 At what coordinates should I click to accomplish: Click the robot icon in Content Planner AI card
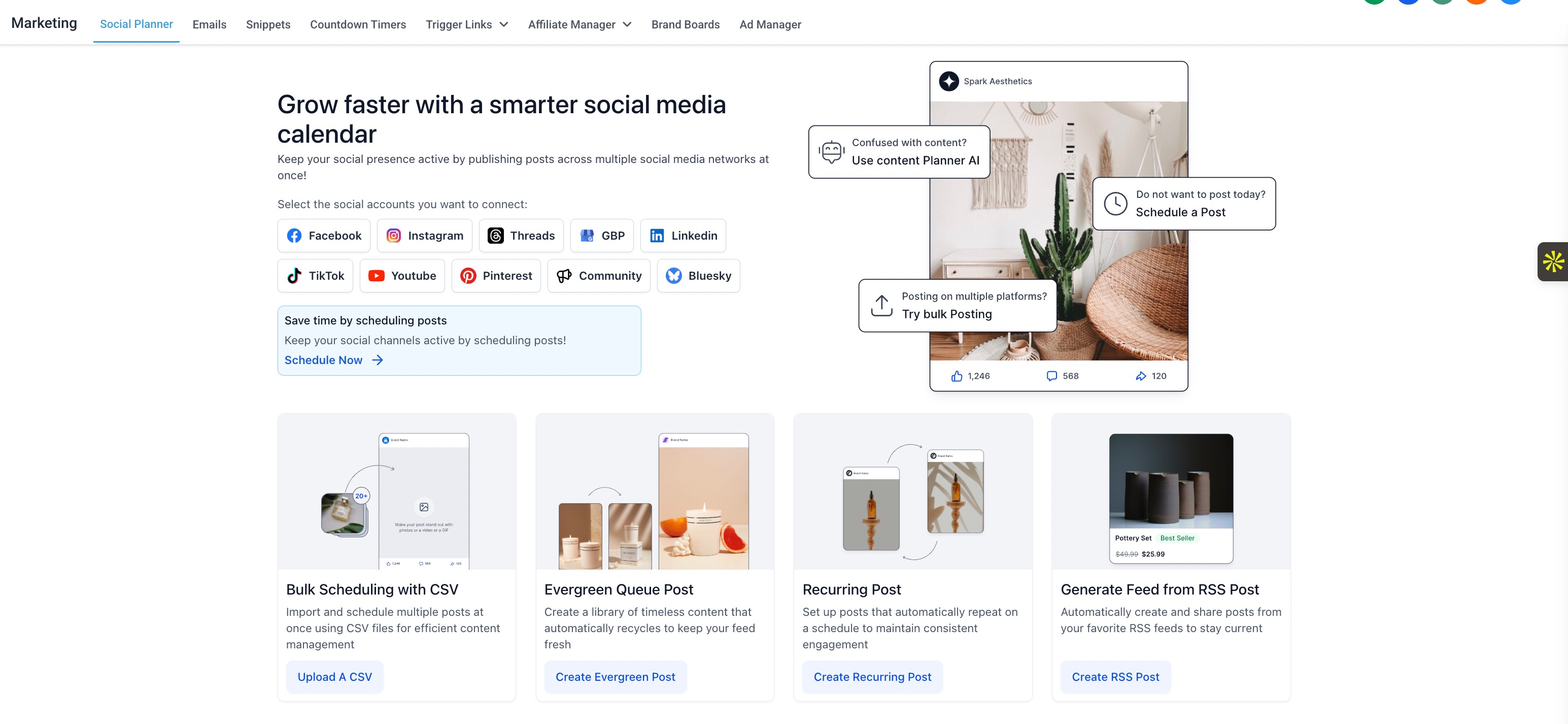(831, 152)
